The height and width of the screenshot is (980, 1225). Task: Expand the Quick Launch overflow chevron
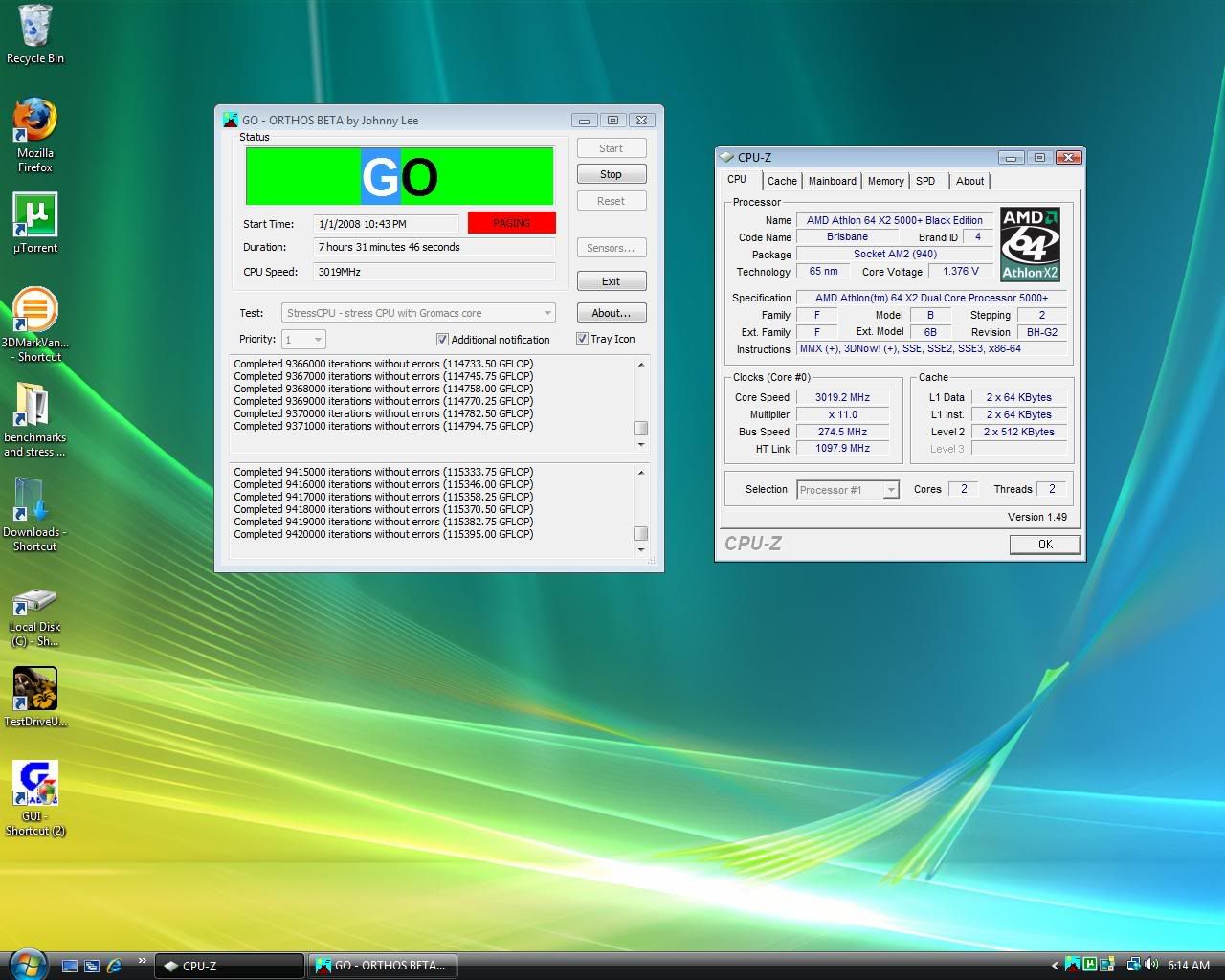[143, 961]
